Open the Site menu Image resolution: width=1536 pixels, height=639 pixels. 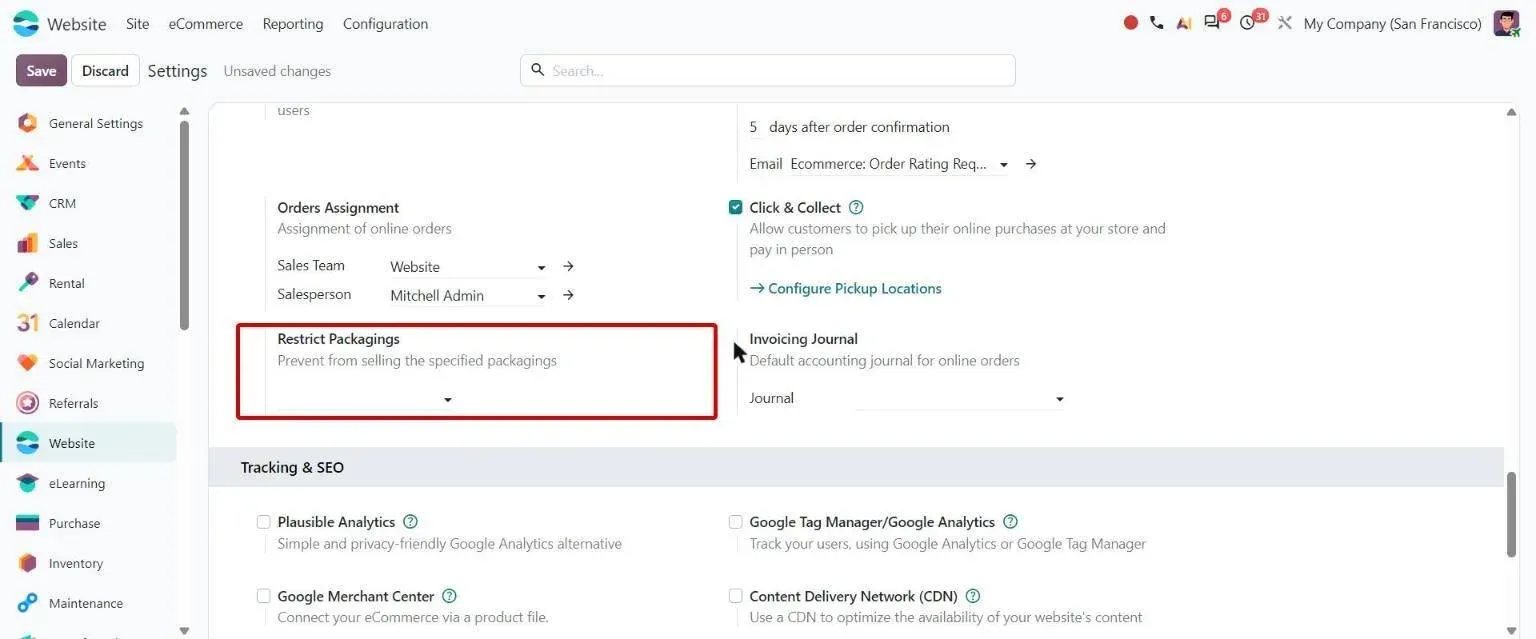138,24
